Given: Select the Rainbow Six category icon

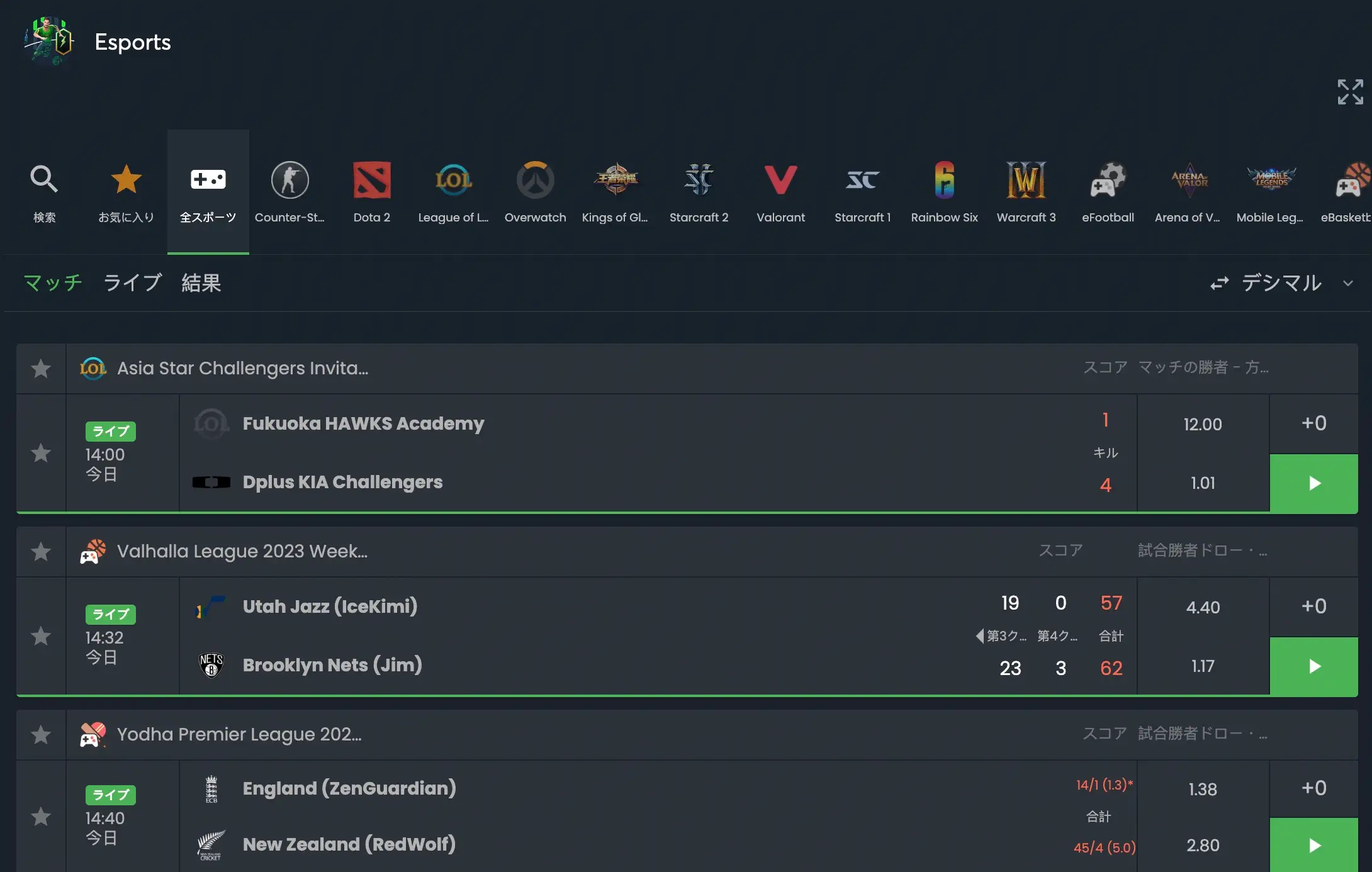Looking at the screenshot, I should [945, 180].
